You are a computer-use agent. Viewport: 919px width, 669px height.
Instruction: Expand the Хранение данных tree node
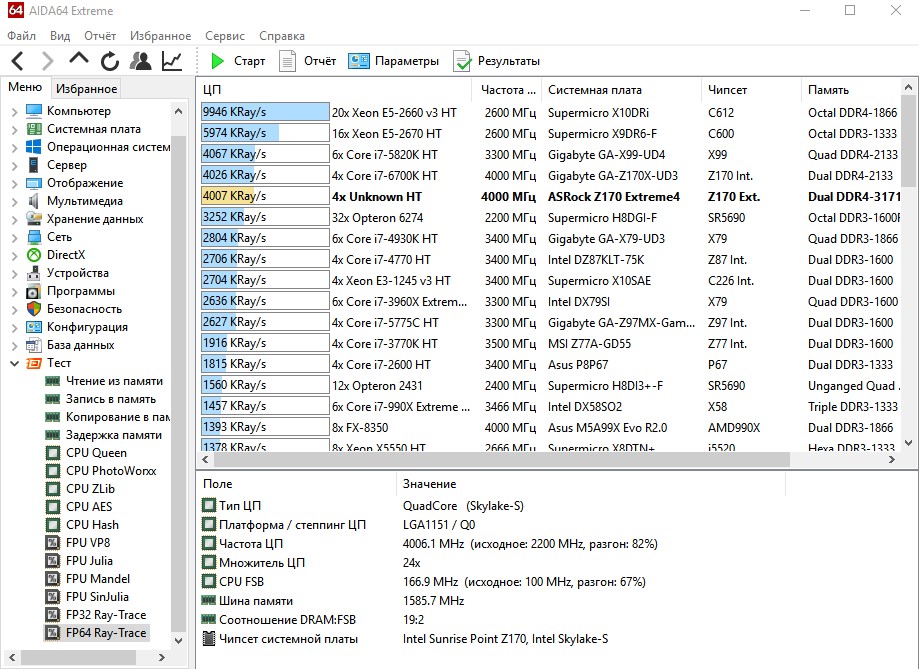point(15,220)
